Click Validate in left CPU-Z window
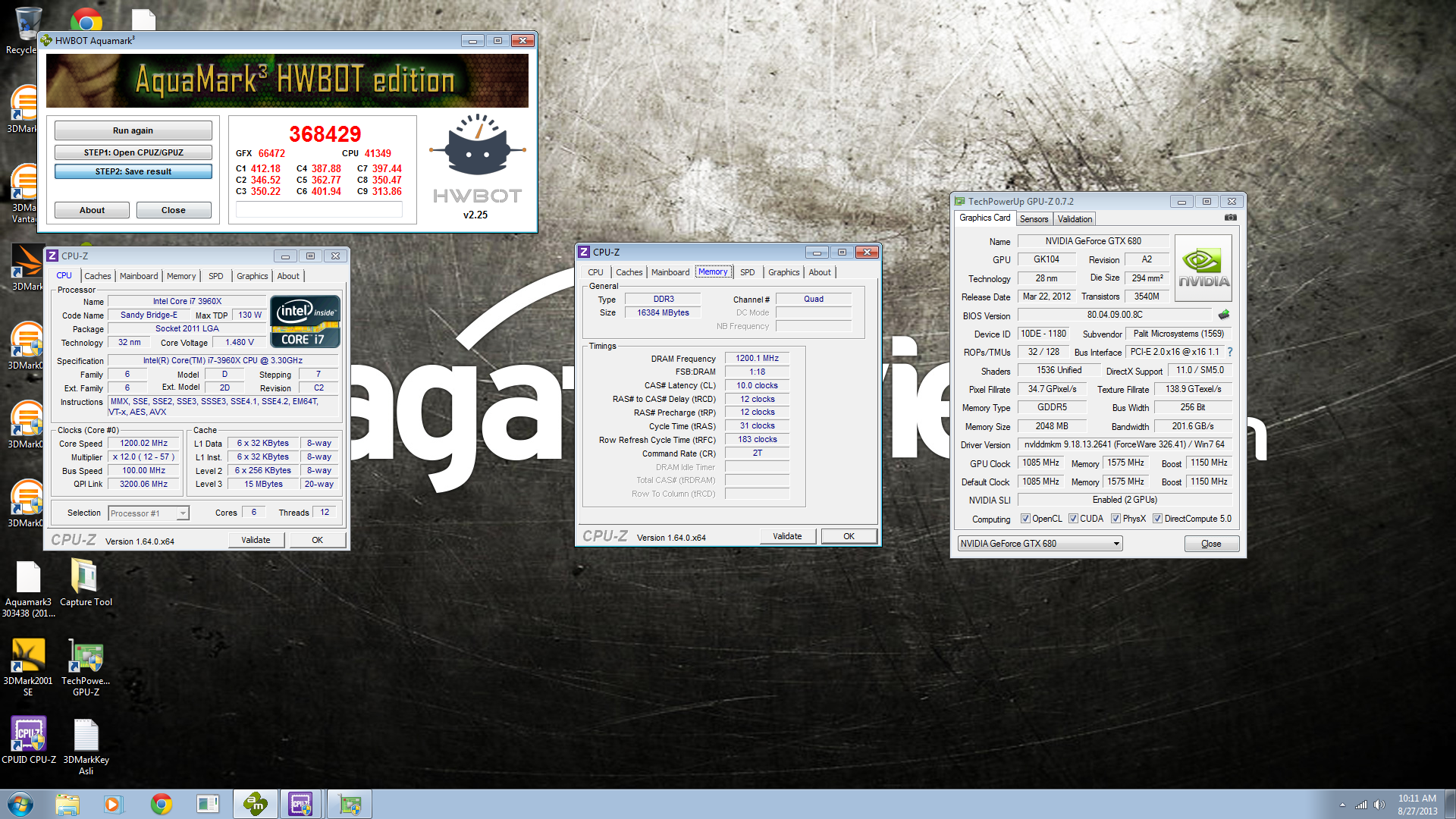 pyautogui.click(x=256, y=540)
